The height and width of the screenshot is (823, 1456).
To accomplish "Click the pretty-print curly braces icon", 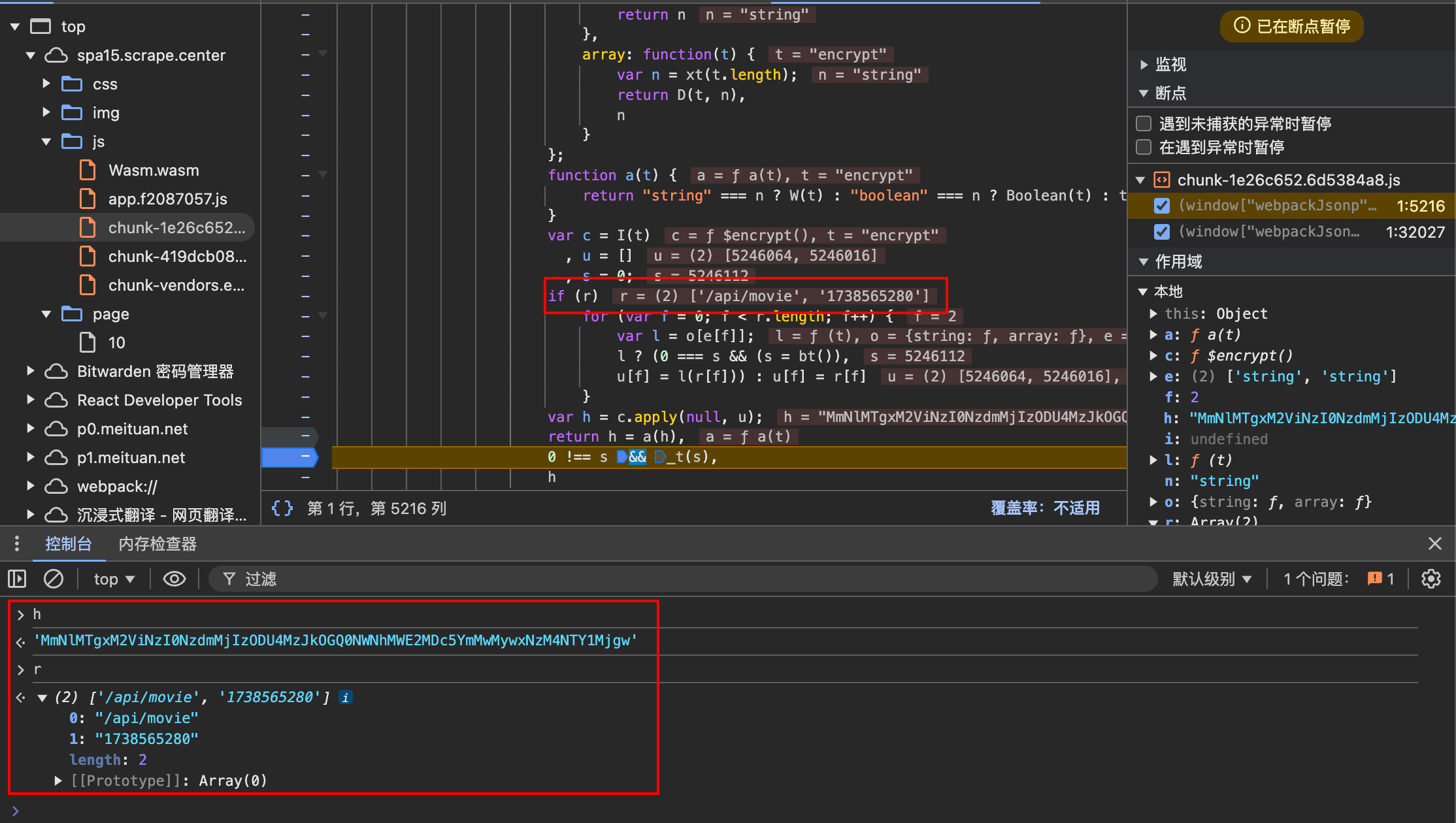I will point(282,508).
